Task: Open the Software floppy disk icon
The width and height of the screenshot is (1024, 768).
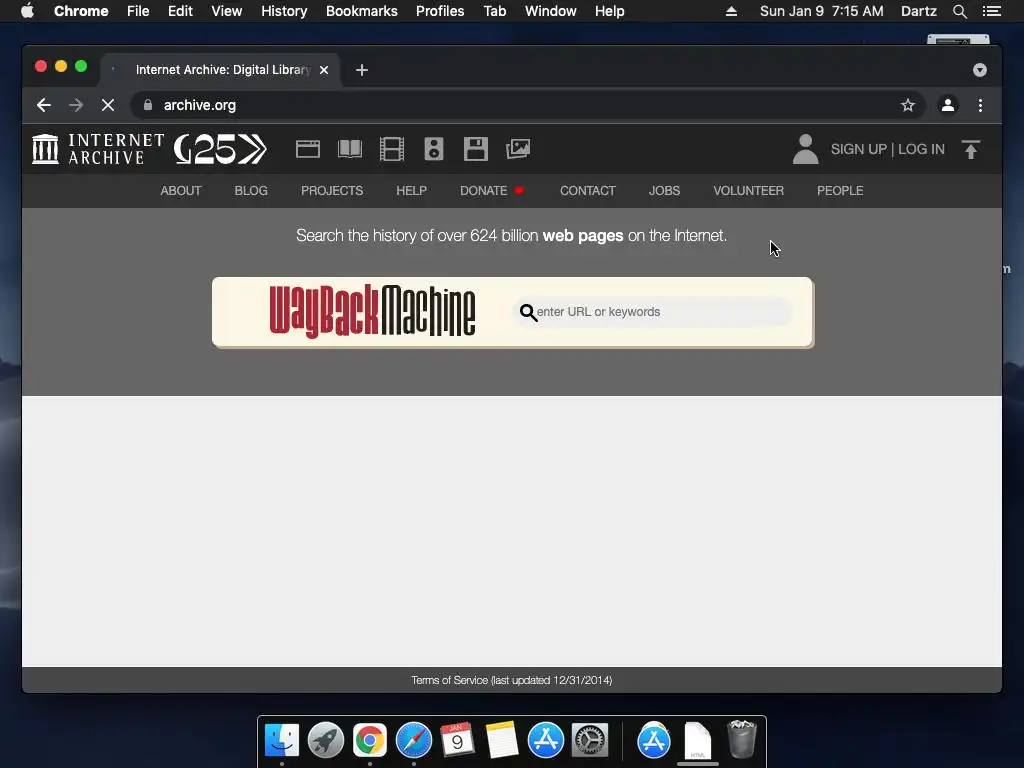Action: tap(476, 149)
